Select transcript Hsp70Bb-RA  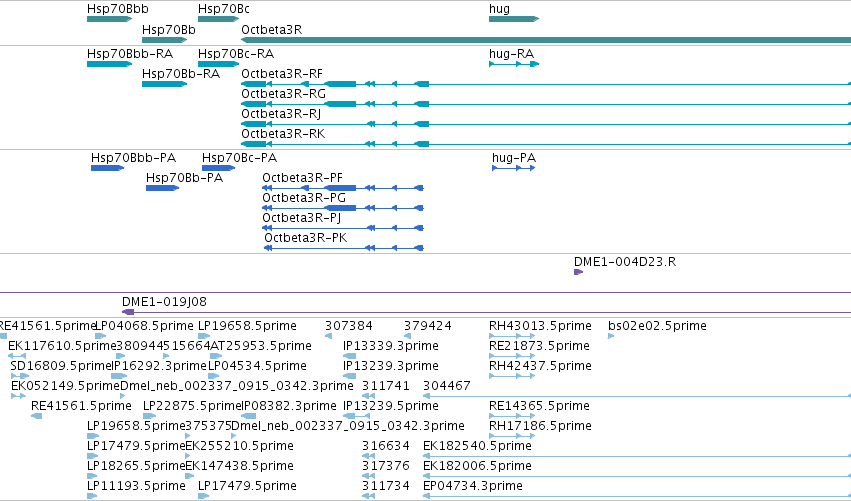(181, 74)
